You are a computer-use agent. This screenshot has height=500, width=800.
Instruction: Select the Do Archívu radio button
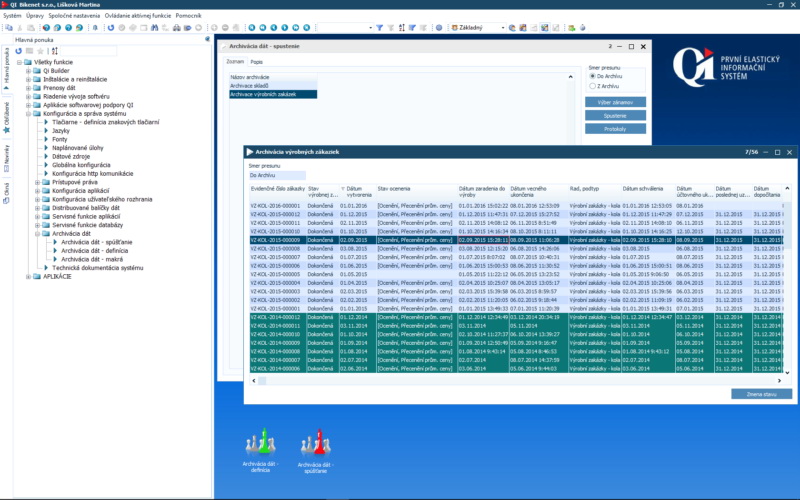tap(592, 76)
